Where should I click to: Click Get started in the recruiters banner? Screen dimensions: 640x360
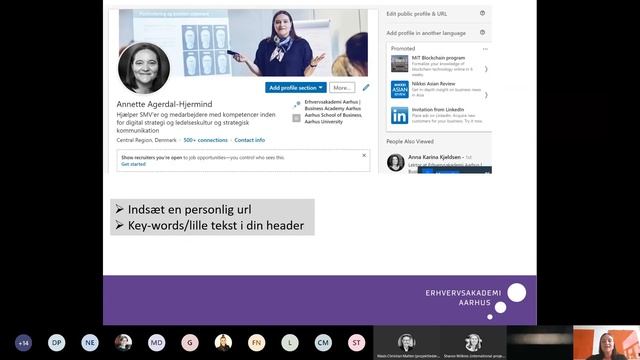tap(133, 164)
